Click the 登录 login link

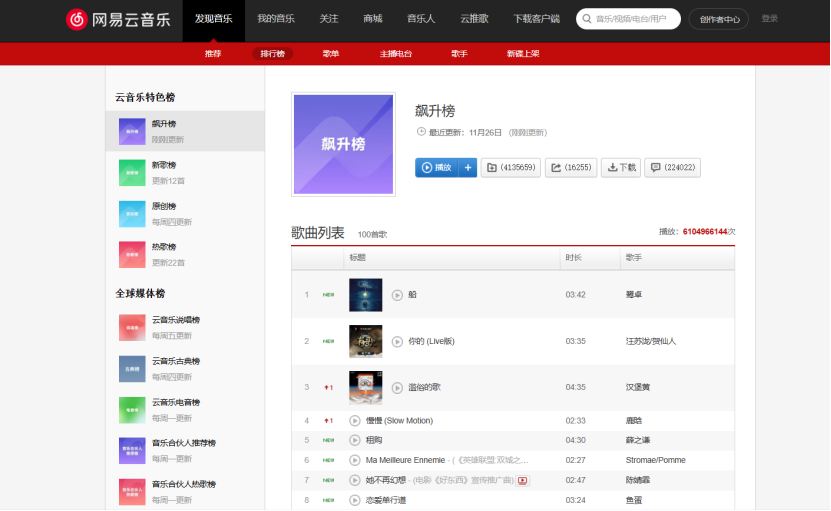[769, 19]
